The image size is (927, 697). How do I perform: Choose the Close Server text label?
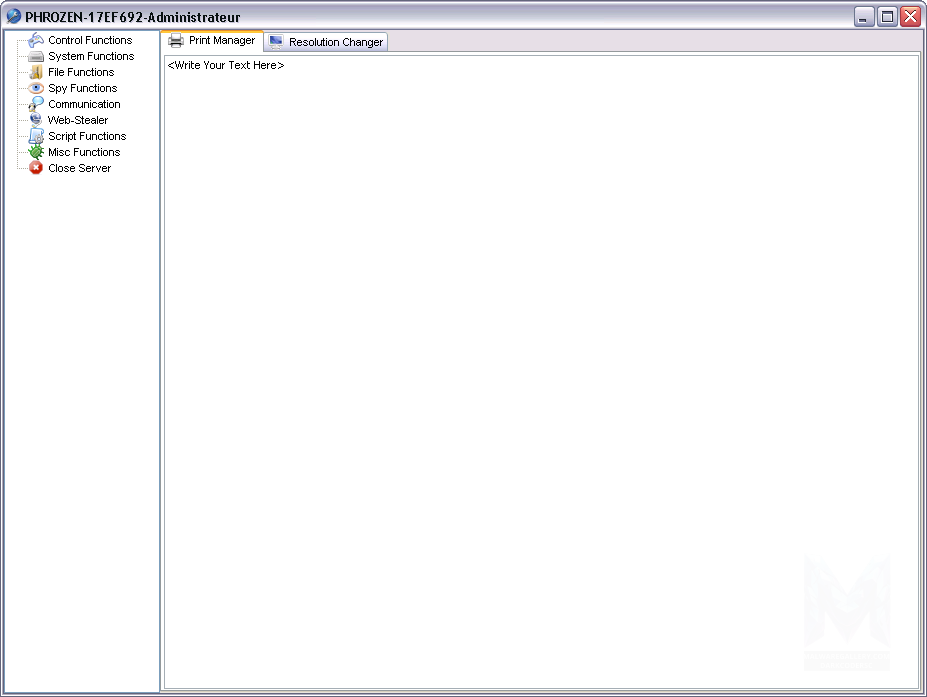point(80,168)
